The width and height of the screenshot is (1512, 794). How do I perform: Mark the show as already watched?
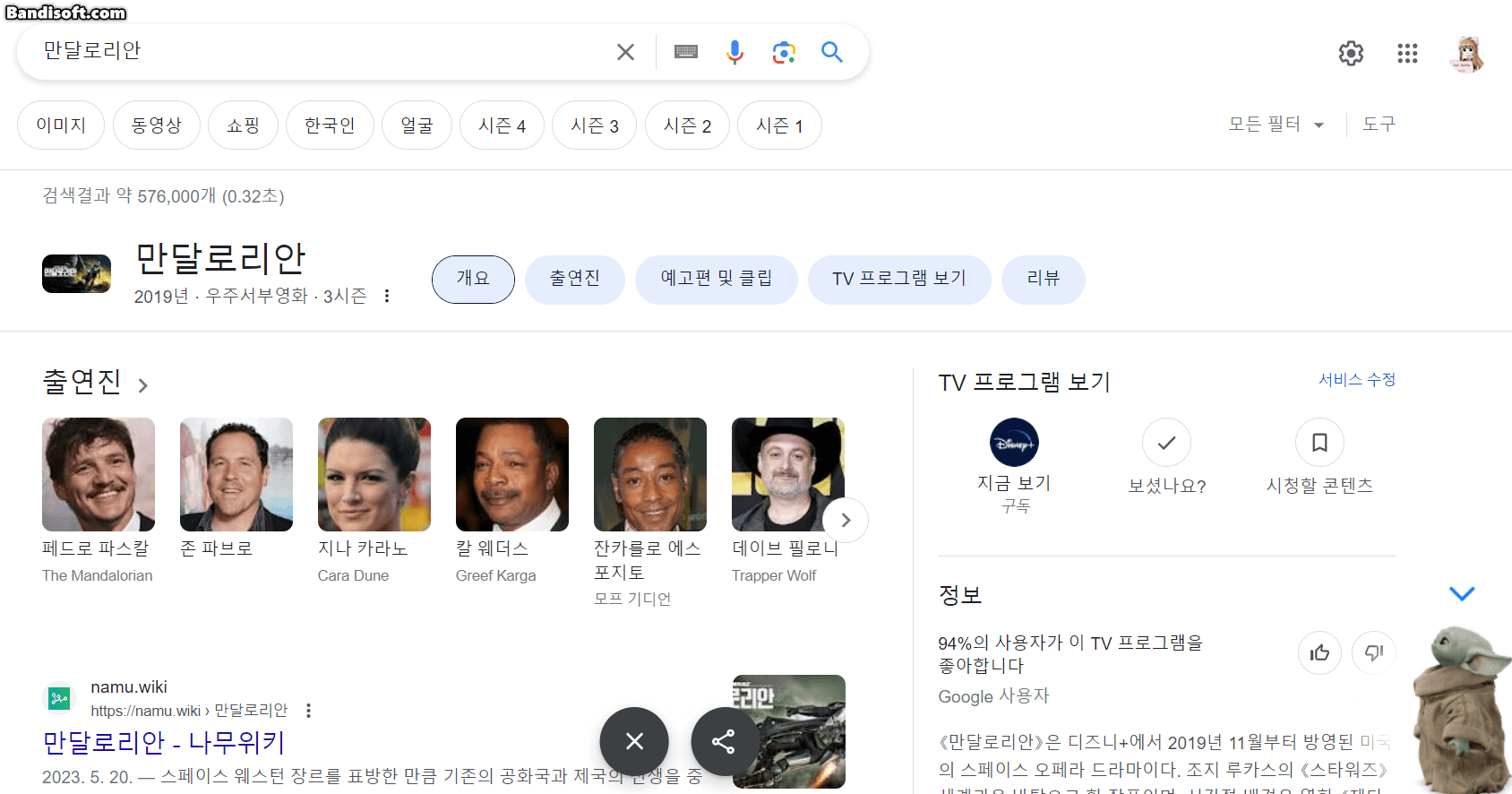point(1166,443)
